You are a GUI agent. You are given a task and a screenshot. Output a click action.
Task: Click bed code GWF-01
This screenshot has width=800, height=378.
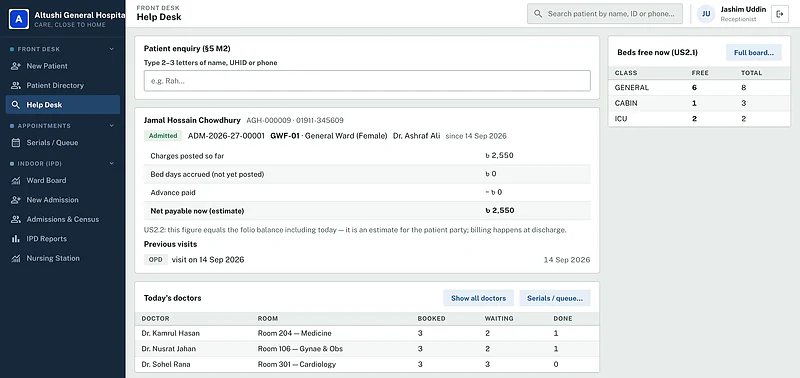click(x=285, y=136)
